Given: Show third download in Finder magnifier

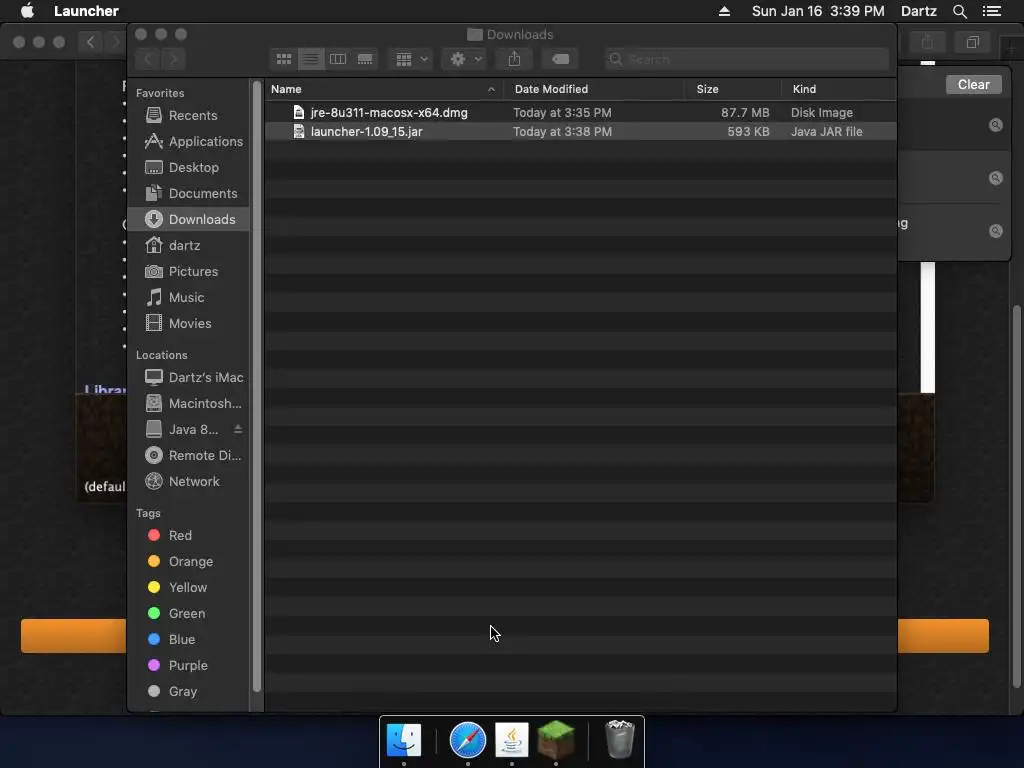Looking at the screenshot, I should pos(995,231).
